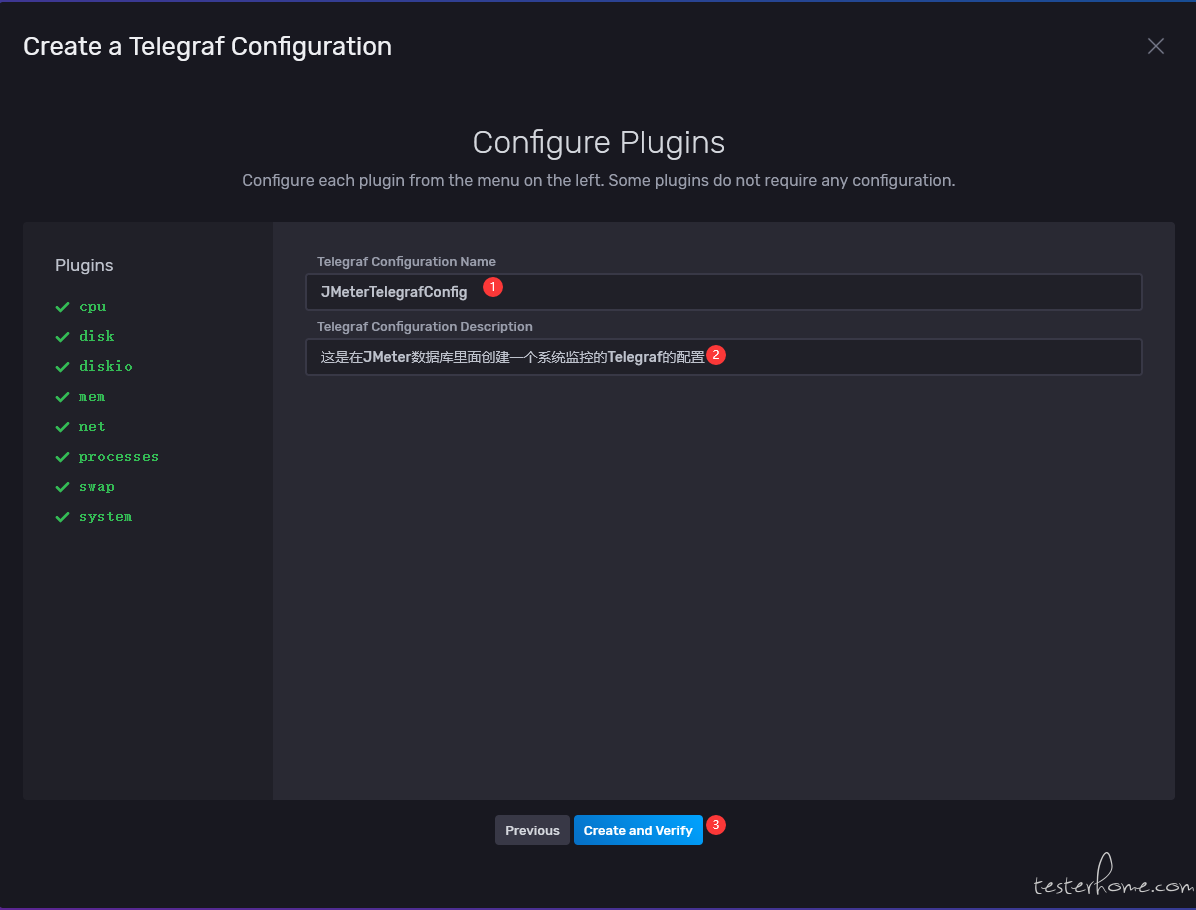
Task: Click the green checkmark beside disk
Action: pyautogui.click(x=63, y=336)
